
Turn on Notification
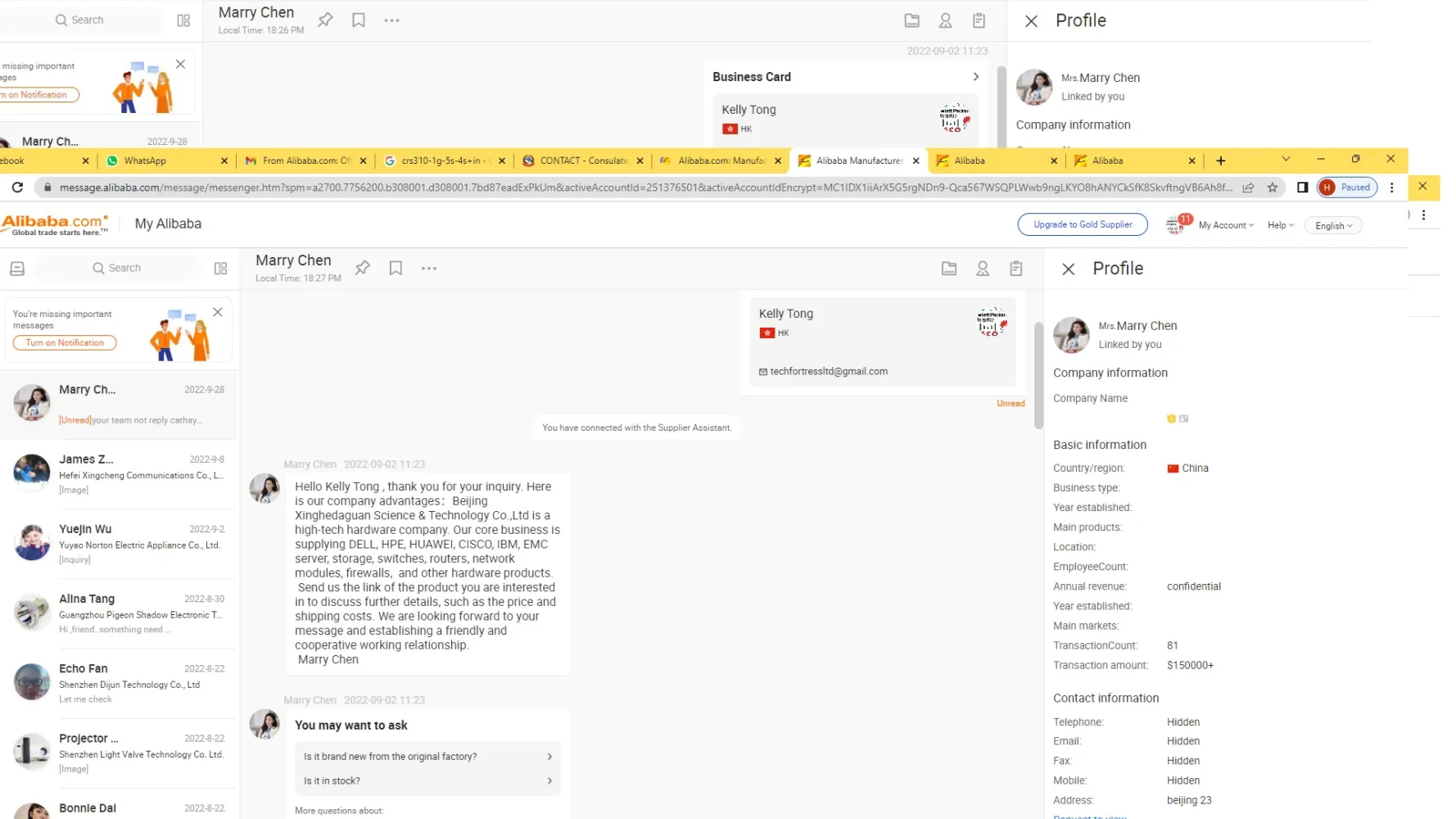click(65, 343)
